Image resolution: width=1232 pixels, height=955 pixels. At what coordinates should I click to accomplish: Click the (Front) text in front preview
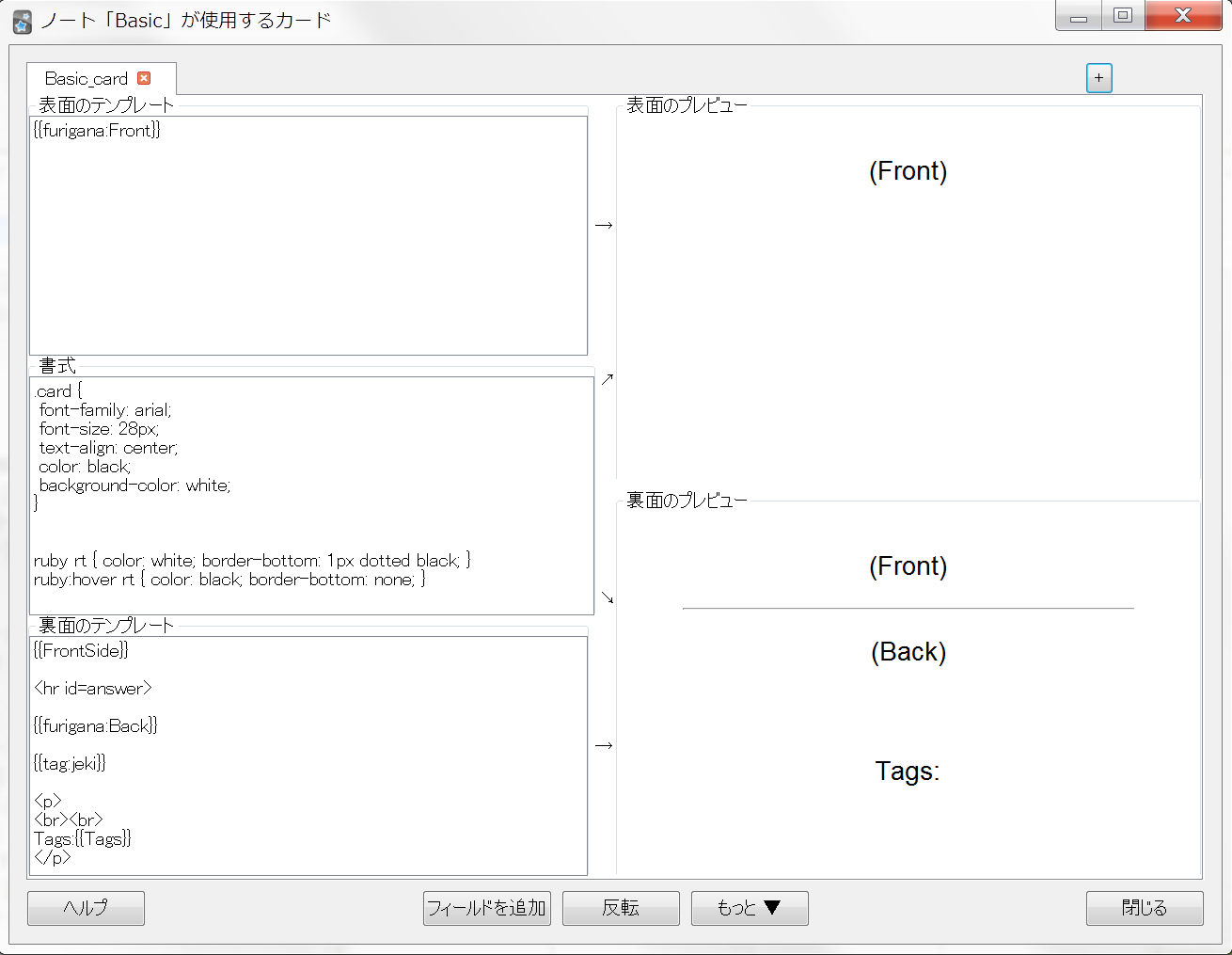click(x=908, y=171)
